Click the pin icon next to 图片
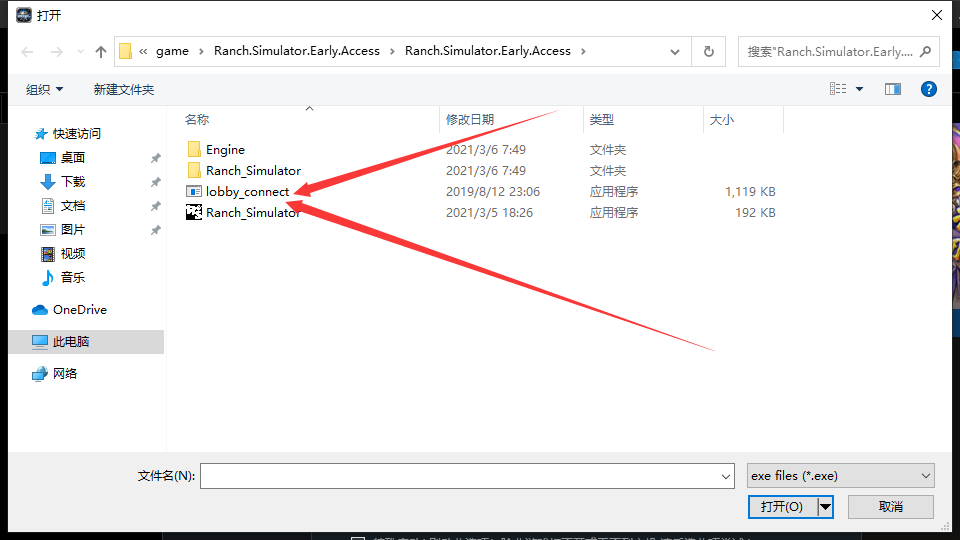 pos(156,230)
